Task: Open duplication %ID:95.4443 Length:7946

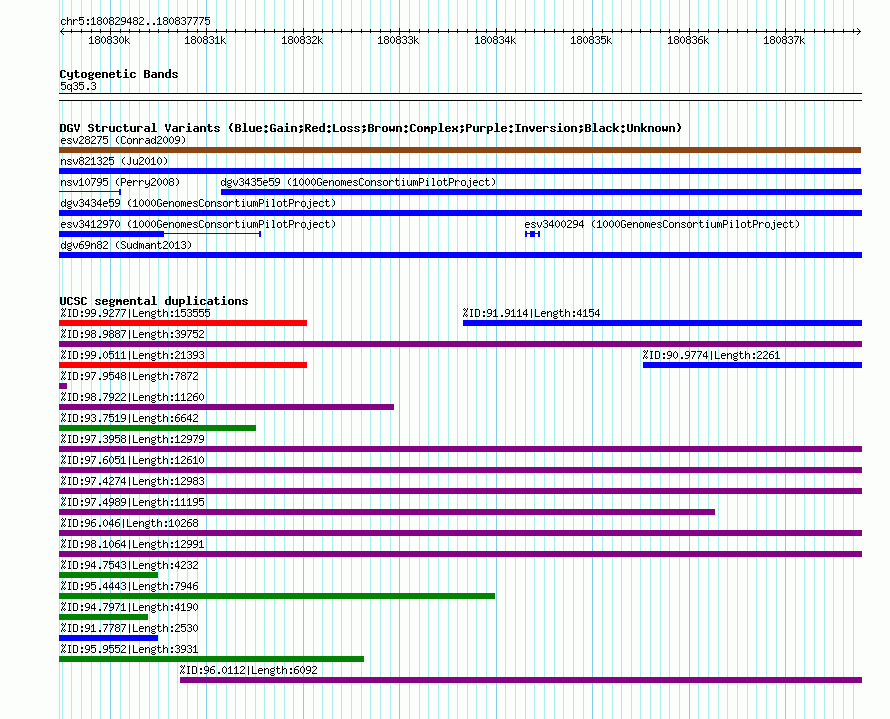Action: click(x=277, y=596)
